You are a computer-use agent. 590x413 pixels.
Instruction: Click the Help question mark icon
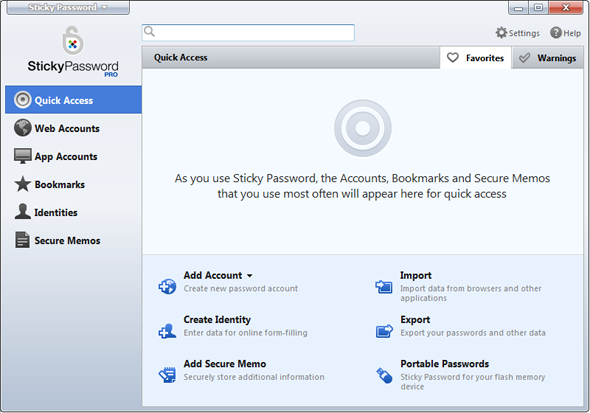pyautogui.click(x=556, y=33)
